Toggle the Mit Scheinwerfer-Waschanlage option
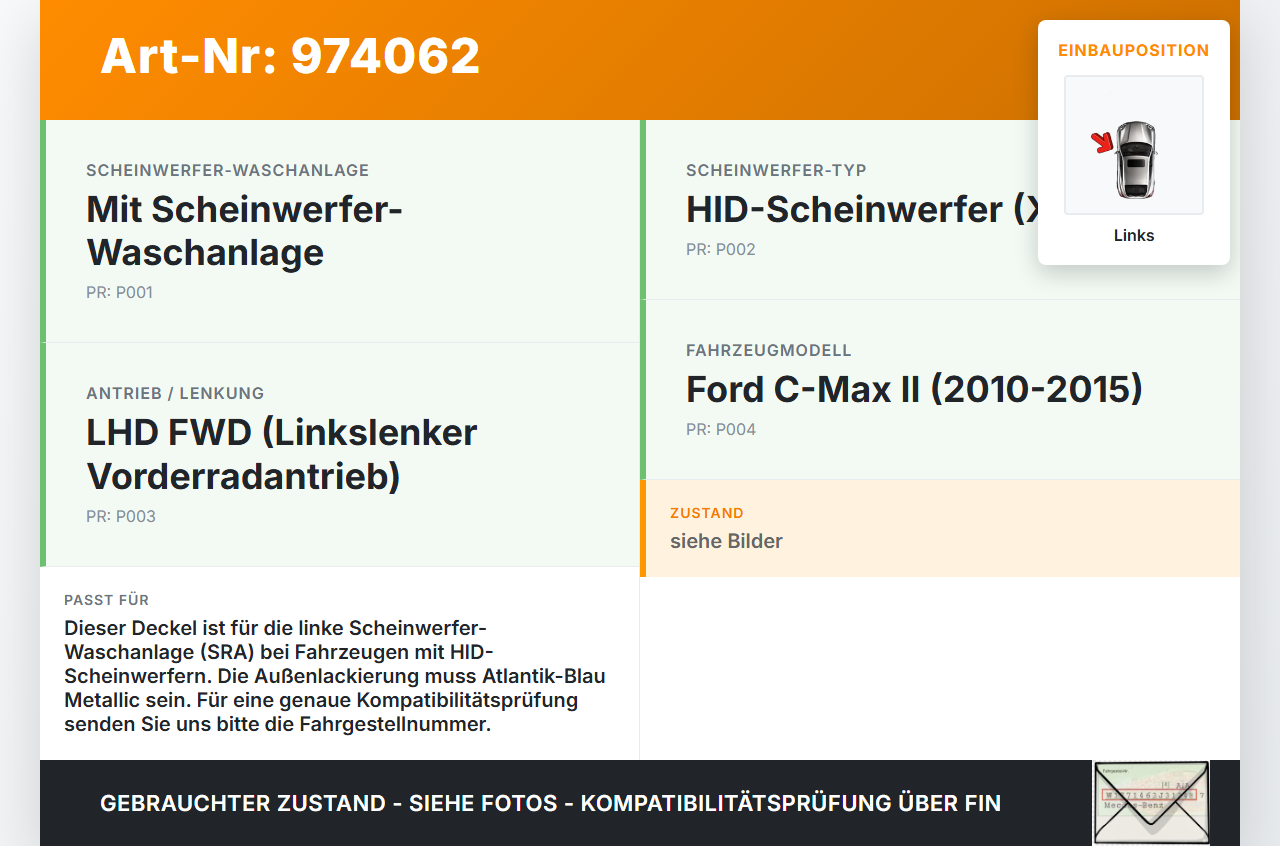Screen dimensions: 1280x846 pyautogui.click(x=245, y=231)
